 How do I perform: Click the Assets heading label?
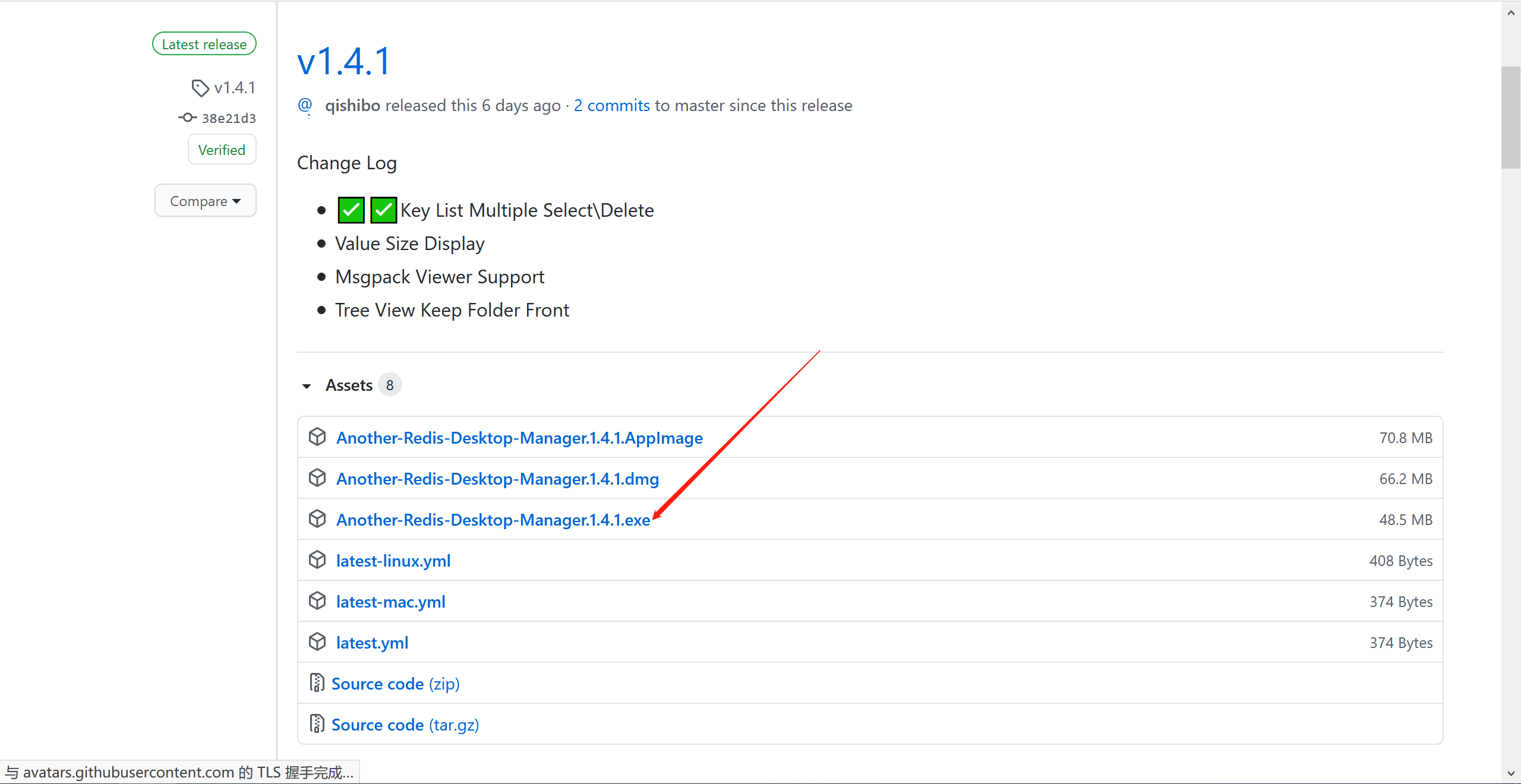[349, 385]
